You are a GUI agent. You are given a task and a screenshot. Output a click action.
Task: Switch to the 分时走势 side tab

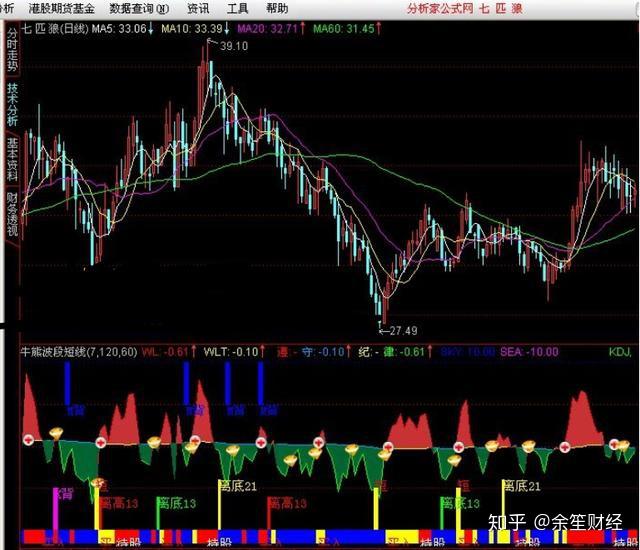coord(12,50)
